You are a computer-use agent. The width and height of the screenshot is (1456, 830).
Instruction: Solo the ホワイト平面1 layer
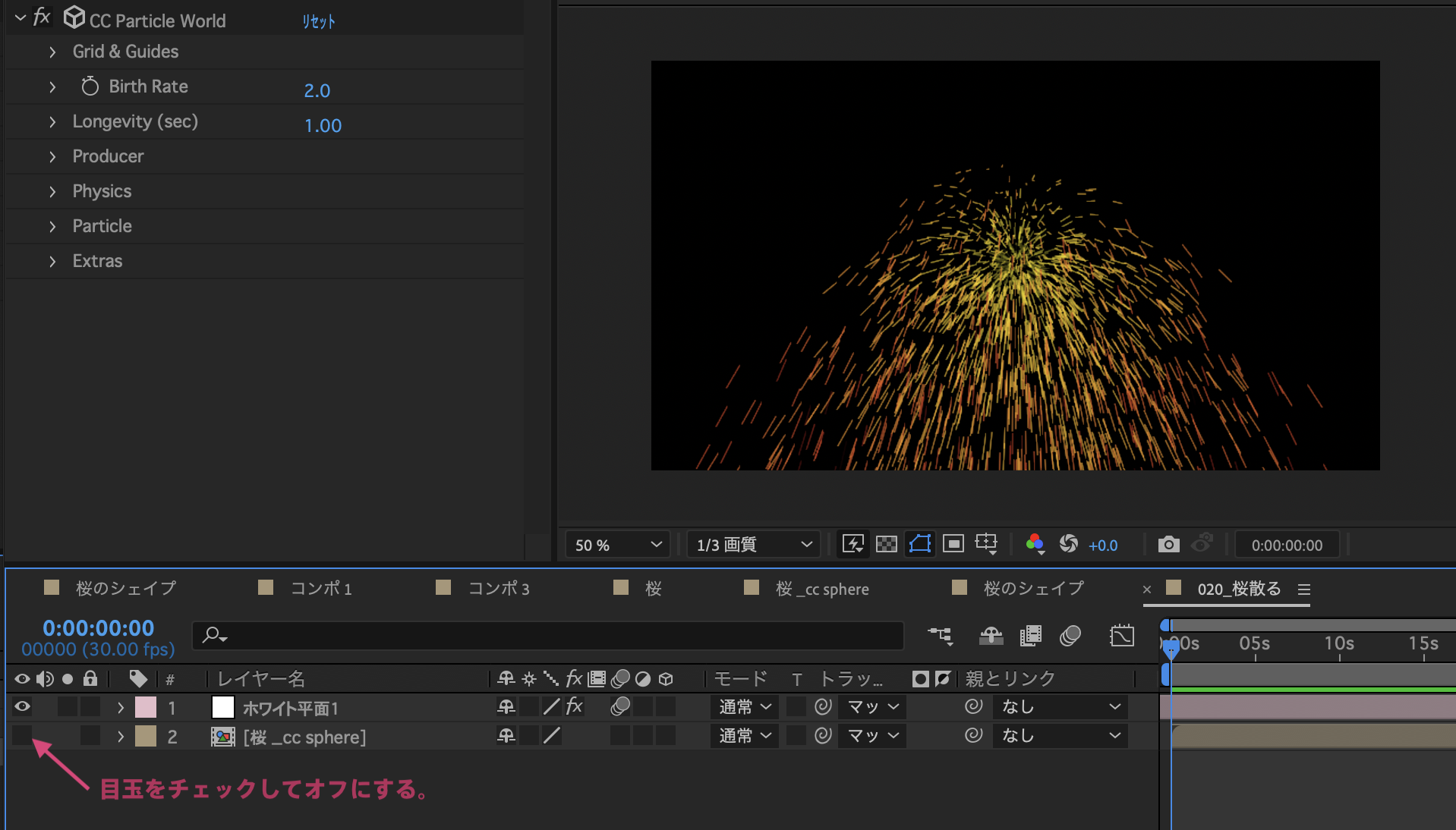point(68,707)
